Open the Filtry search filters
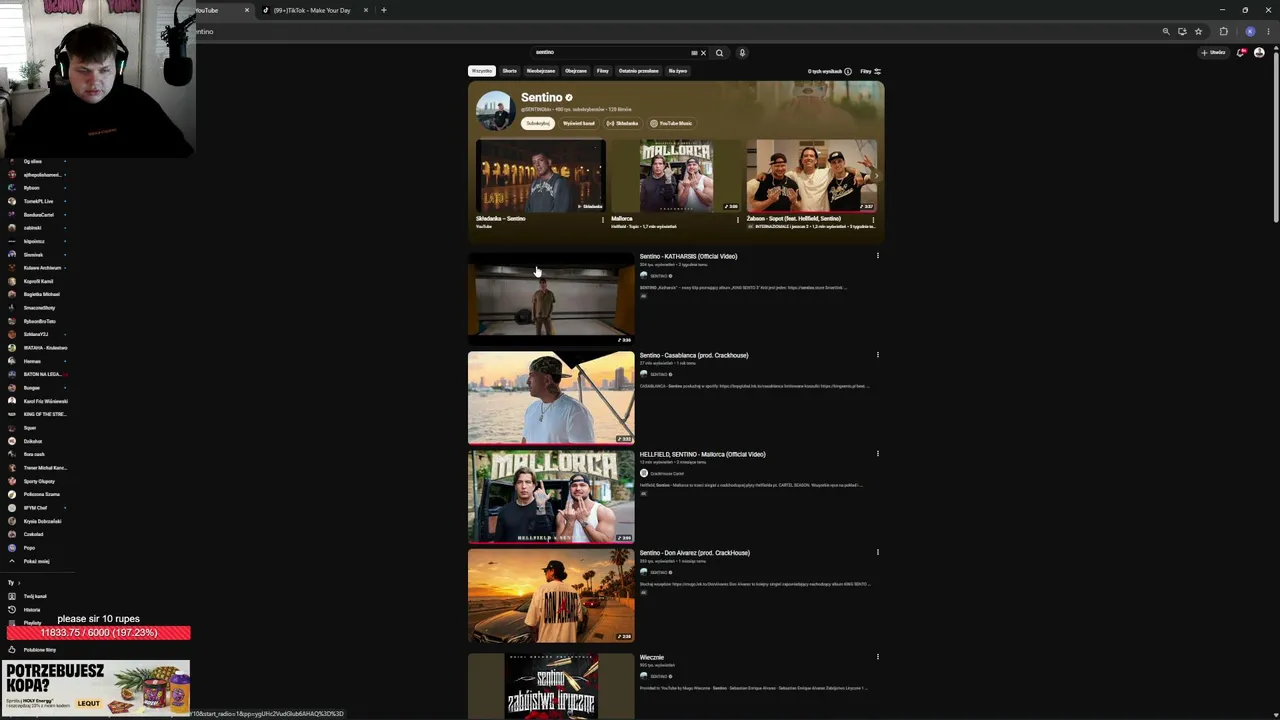The height and width of the screenshot is (720, 1280). [870, 71]
